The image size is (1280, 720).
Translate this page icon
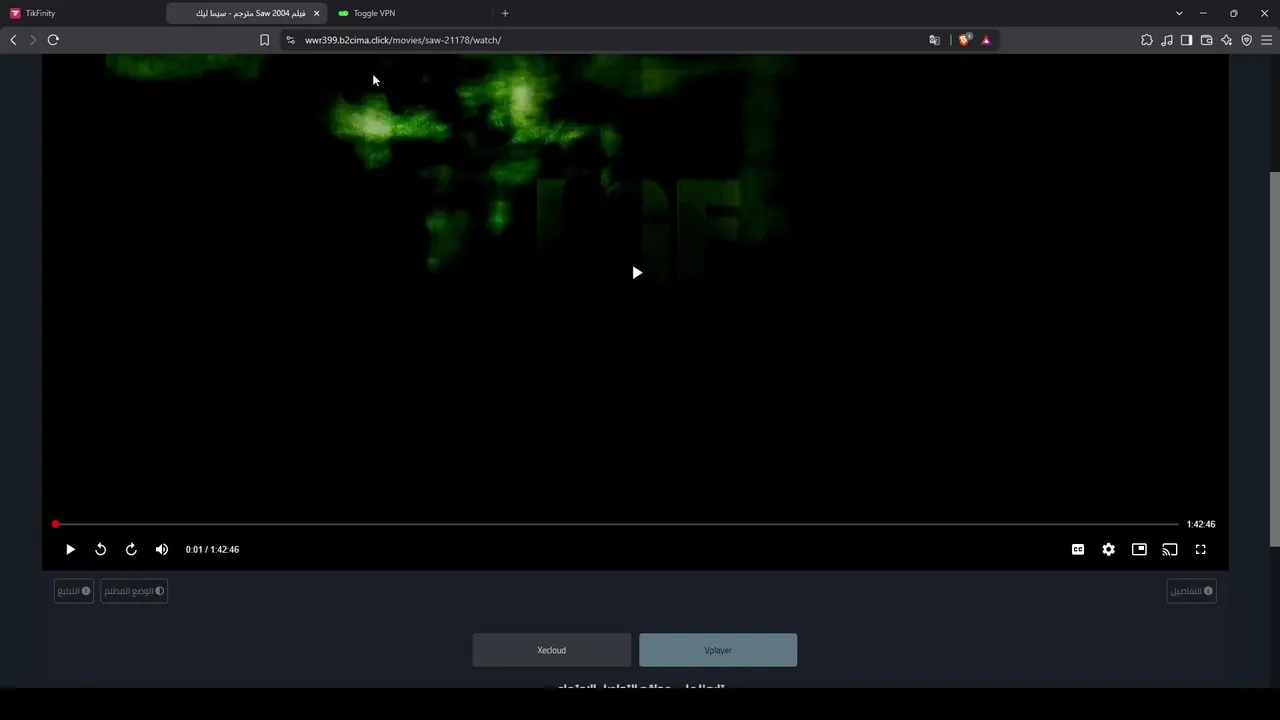(934, 40)
